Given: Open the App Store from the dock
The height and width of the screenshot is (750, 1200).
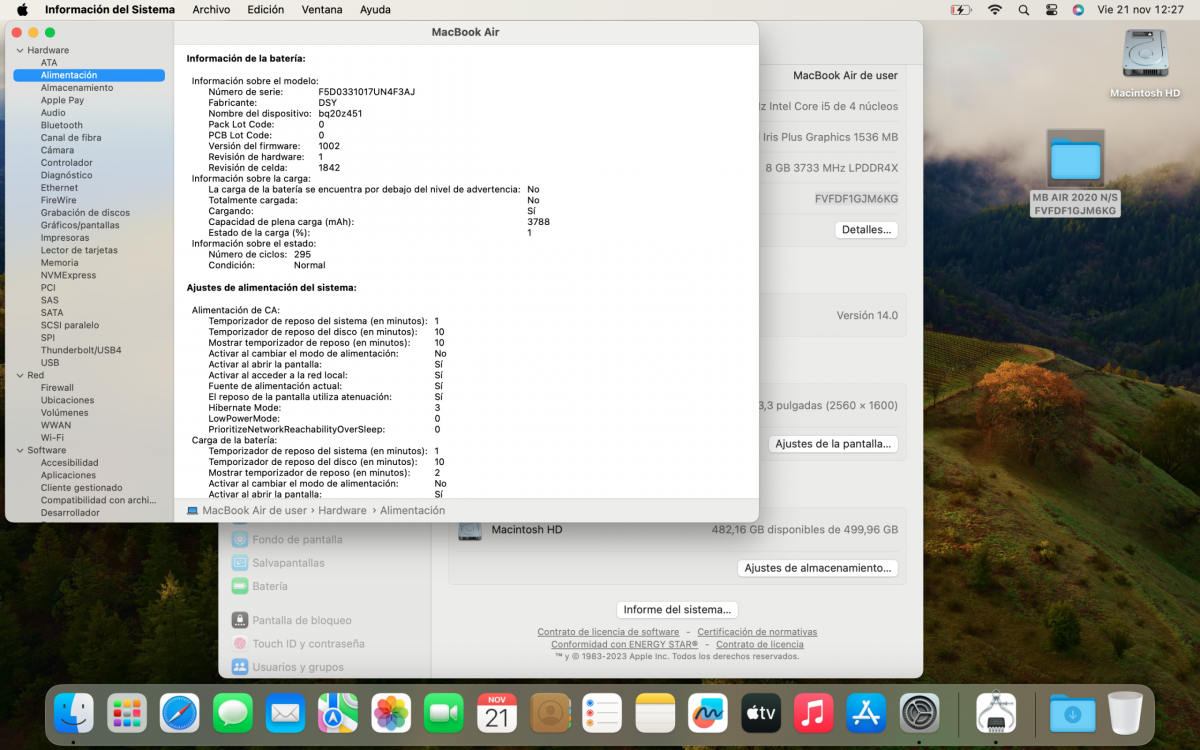Looking at the screenshot, I should click(866, 713).
